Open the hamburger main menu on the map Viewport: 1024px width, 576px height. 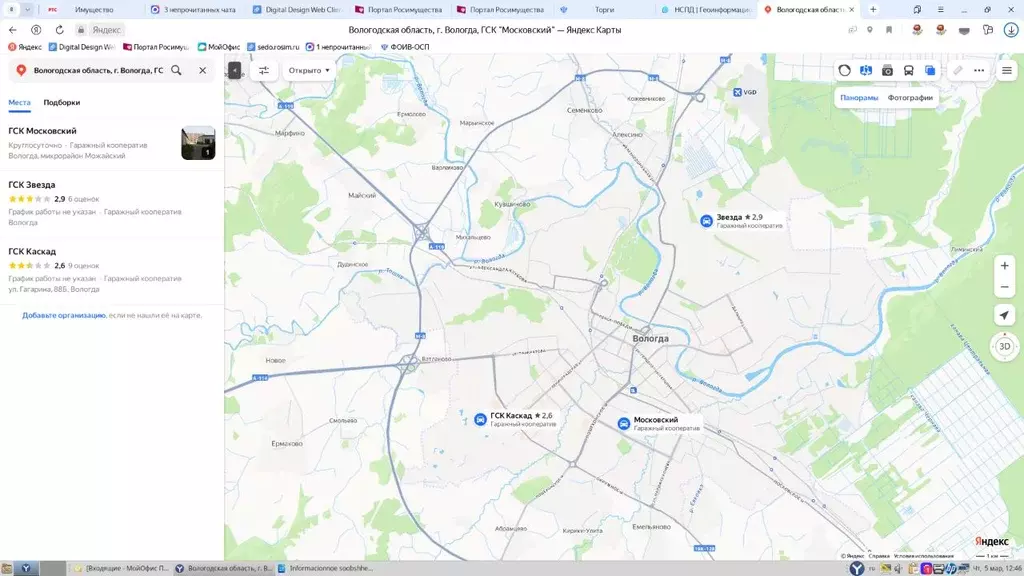(1006, 71)
